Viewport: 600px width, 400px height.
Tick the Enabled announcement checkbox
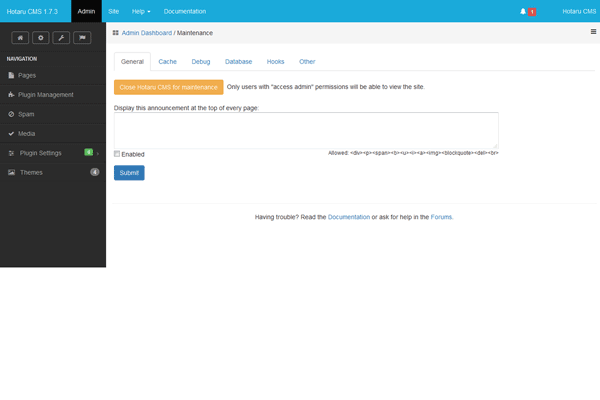pyautogui.click(x=117, y=154)
